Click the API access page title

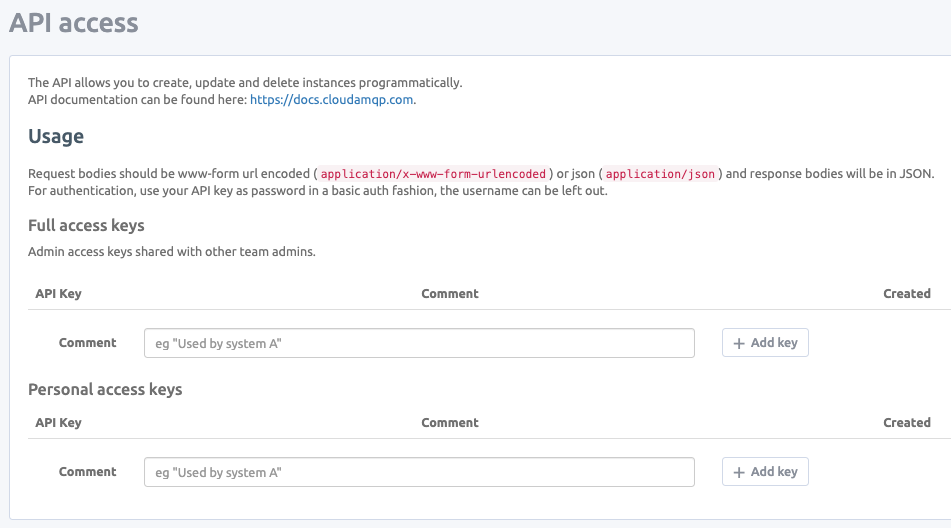tap(73, 22)
